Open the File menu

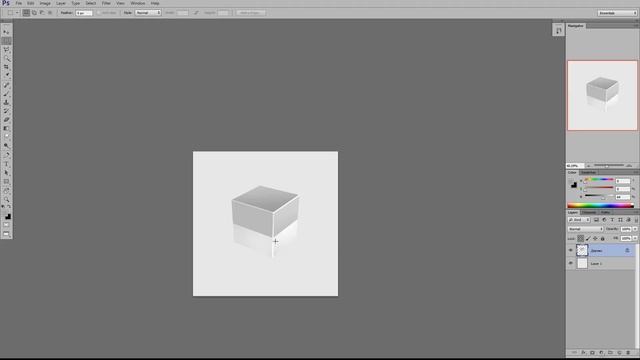pyautogui.click(x=19, y=3)
